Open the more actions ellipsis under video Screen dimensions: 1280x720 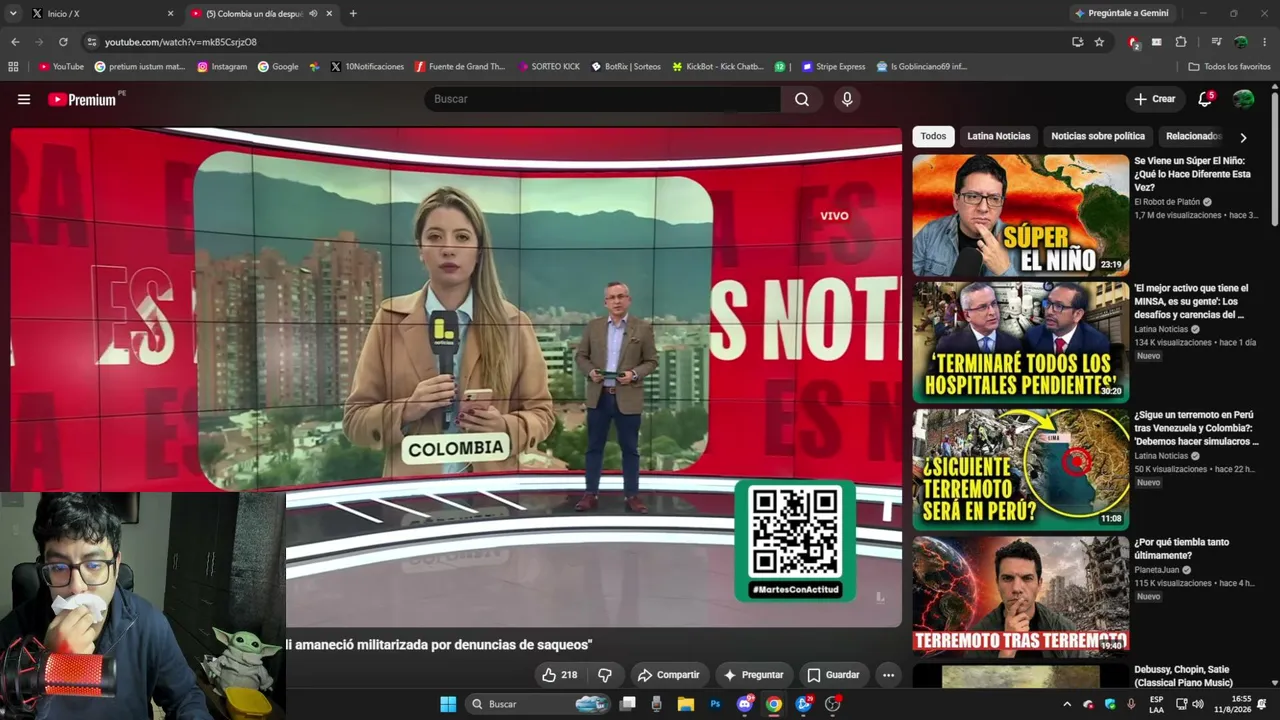[888, 675]
